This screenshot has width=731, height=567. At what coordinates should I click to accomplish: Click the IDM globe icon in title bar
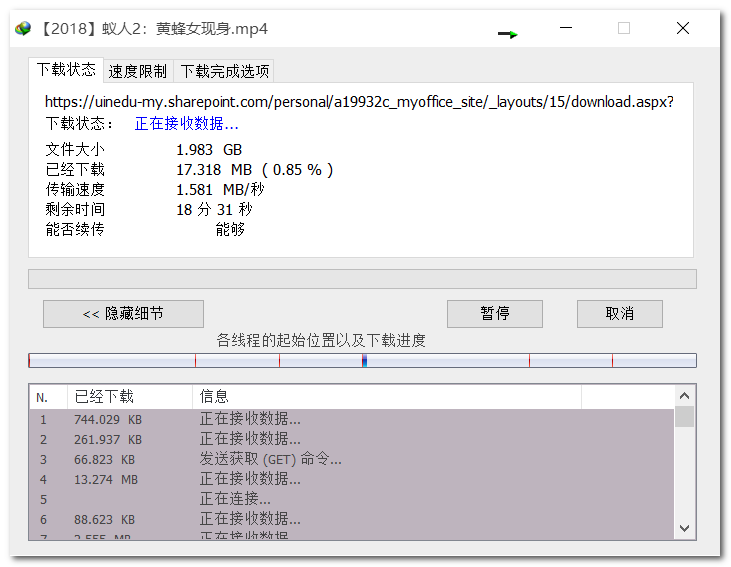pos(22,28)
